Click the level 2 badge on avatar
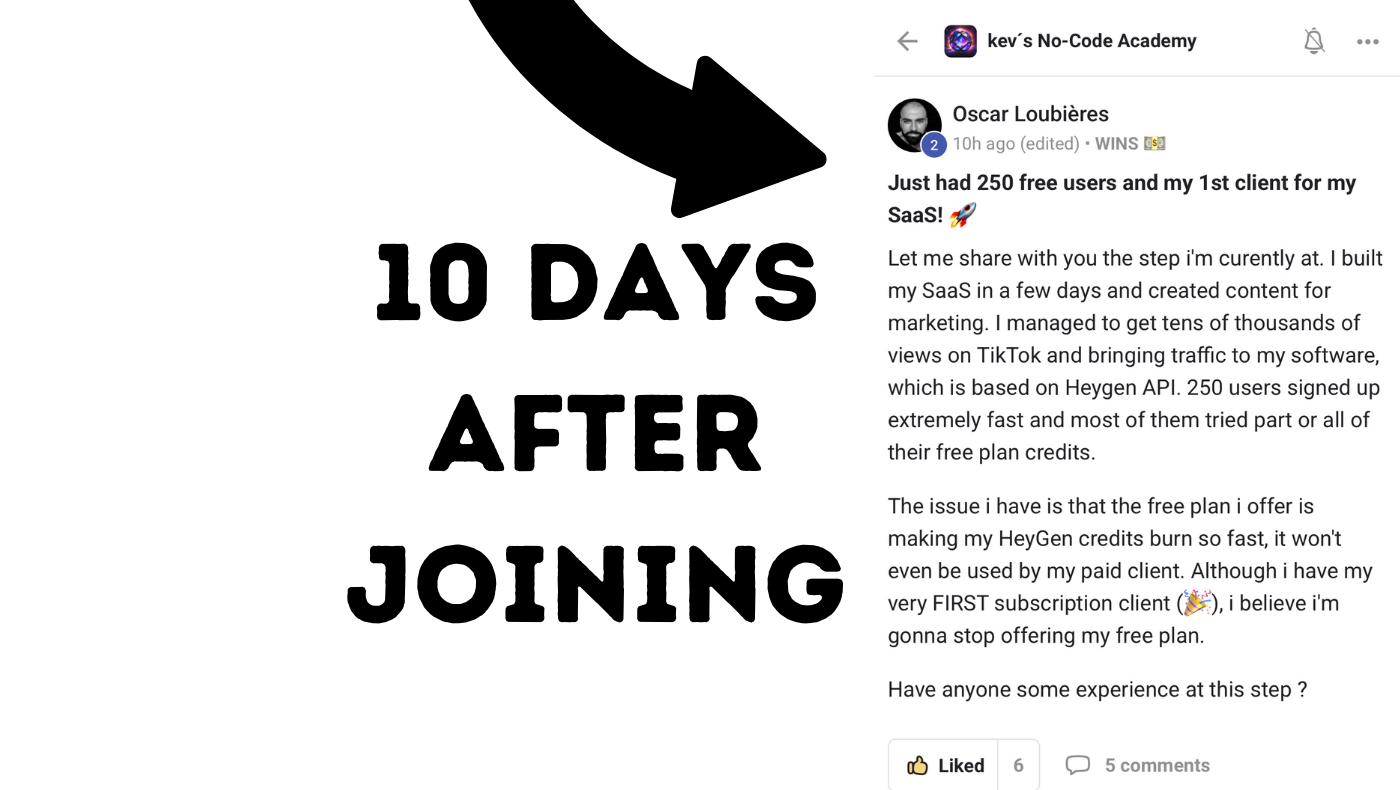1400x790 pixels. (933, 145)
